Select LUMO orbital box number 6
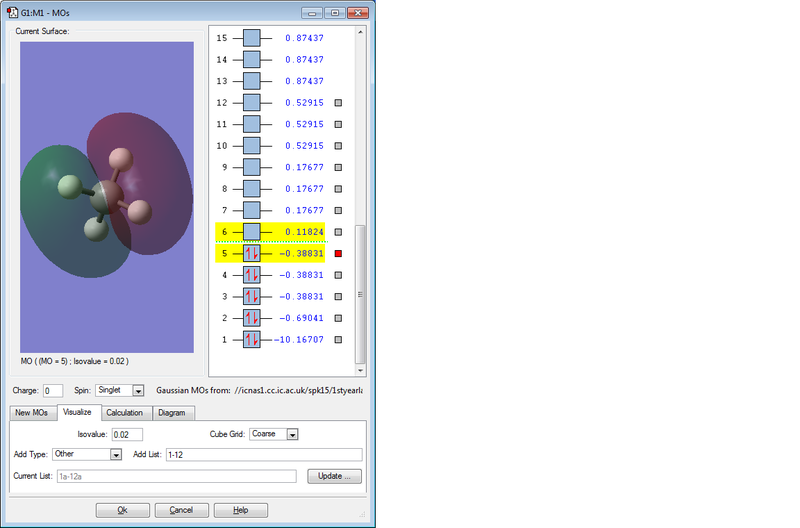 [x=252, y=232]
